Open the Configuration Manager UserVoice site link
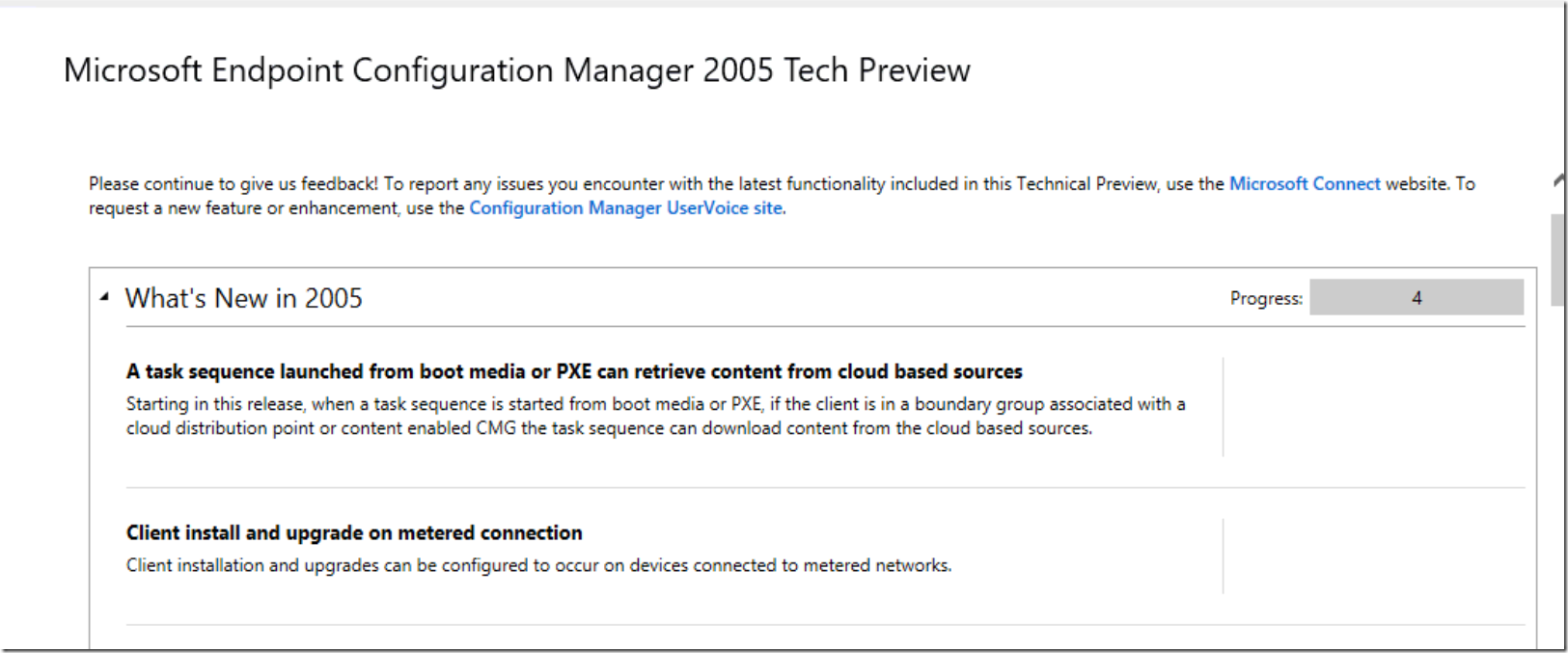Screen dimensions: 1568x653 pos(625,208)
